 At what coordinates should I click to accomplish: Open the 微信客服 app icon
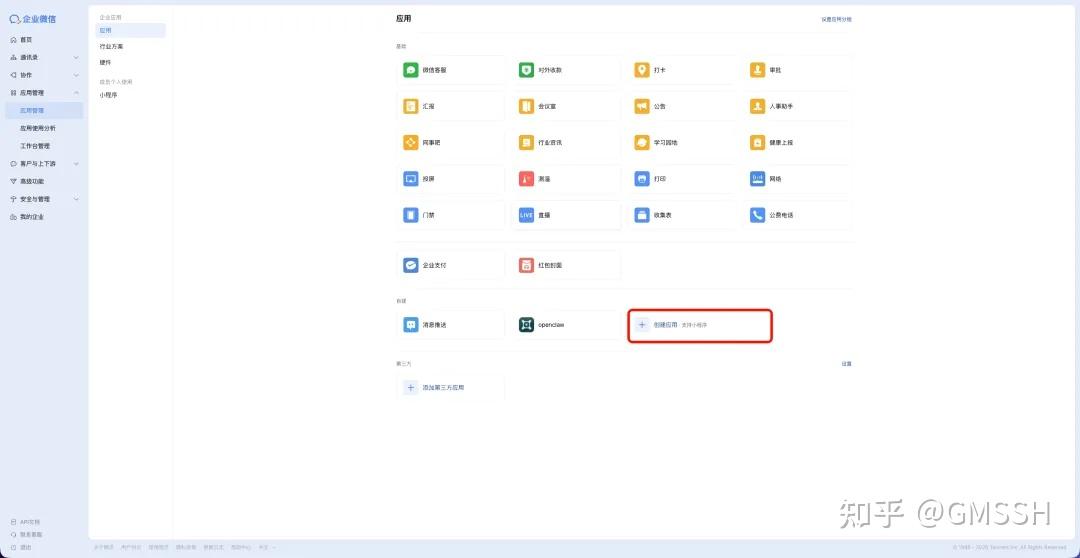pyautogui.click(x=411, y=70)
